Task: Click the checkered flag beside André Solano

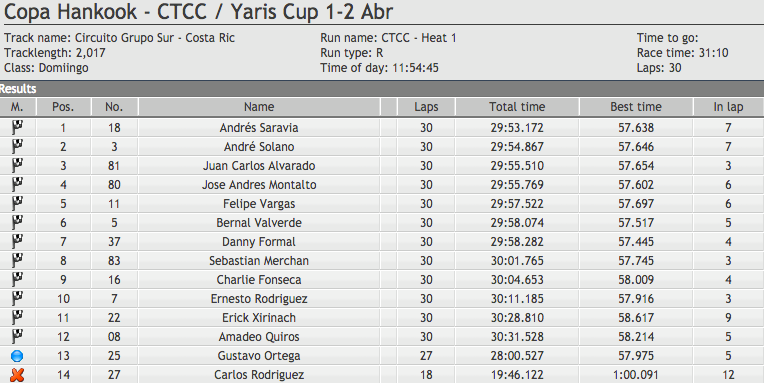Action: (x=17, y=146)
